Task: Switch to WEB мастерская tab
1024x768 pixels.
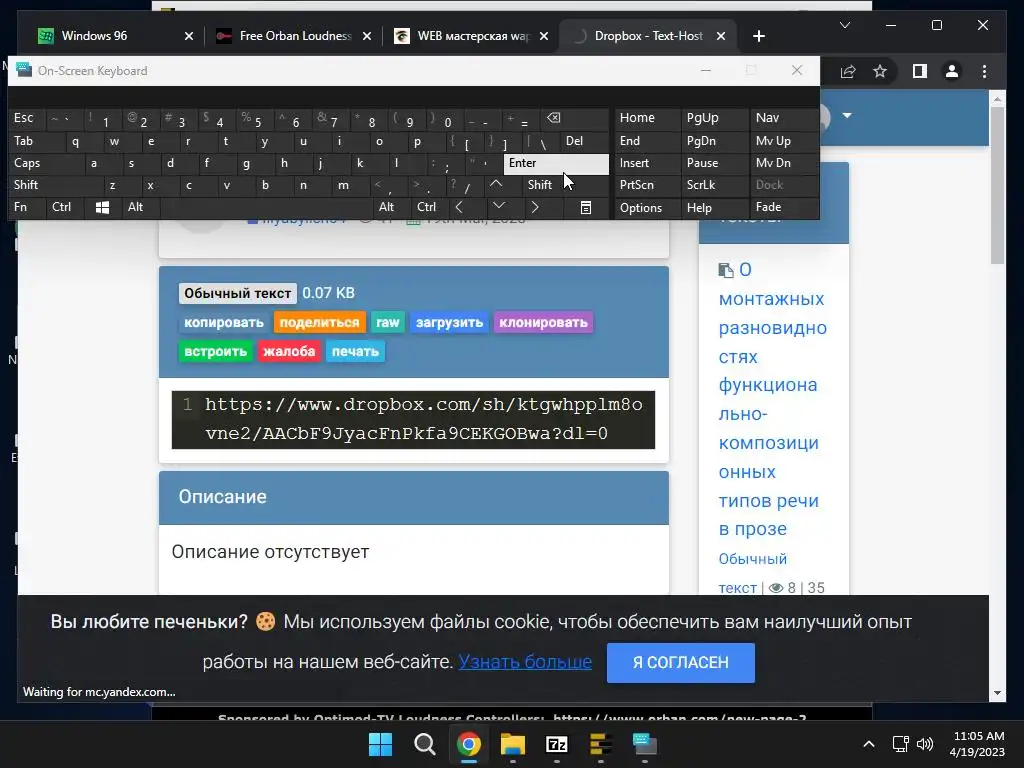Action: coord(473,36)
